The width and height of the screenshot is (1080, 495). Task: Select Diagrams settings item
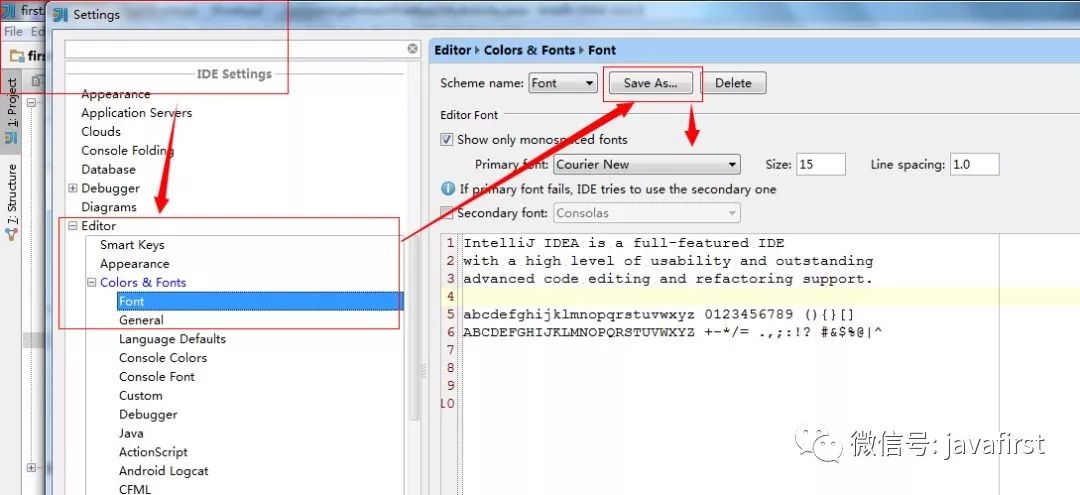109,207
